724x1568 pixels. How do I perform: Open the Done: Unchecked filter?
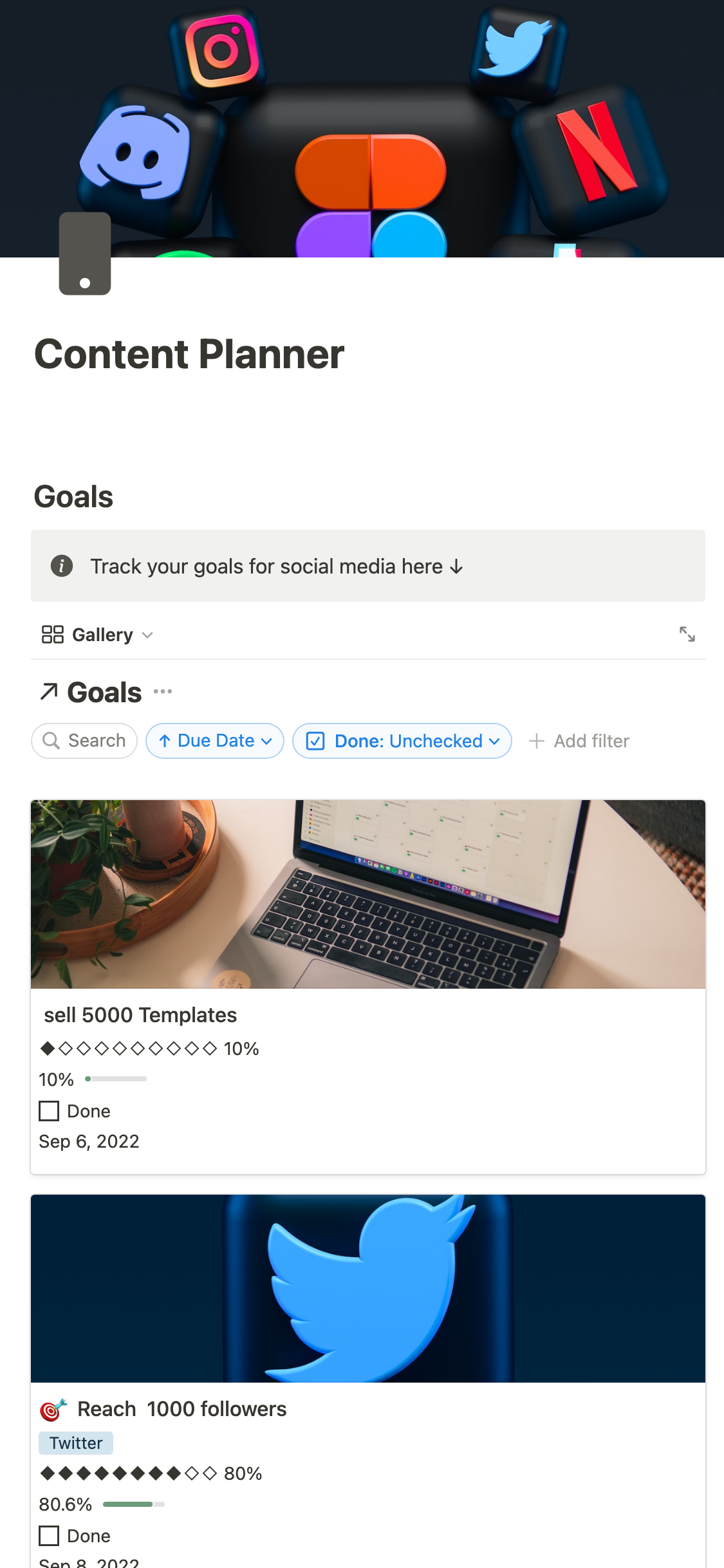click(x=402, y=741)
